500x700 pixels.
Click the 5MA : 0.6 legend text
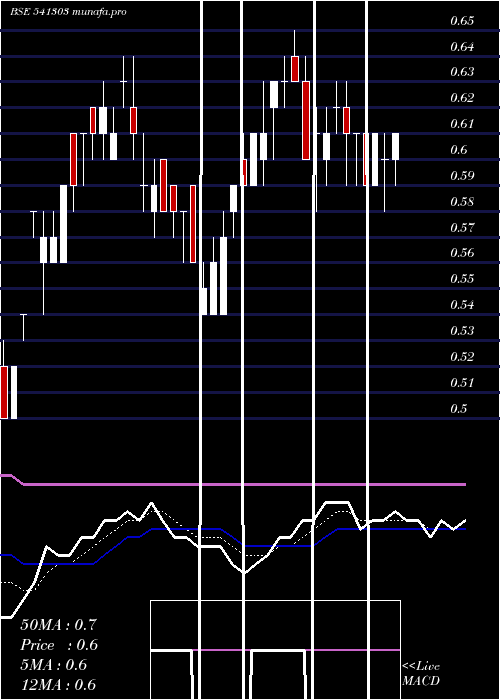(54, 665)
